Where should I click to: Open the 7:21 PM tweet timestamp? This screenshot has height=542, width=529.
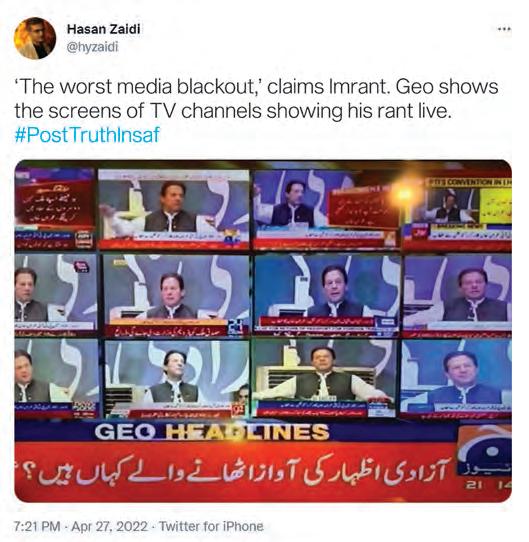(37, 526)
